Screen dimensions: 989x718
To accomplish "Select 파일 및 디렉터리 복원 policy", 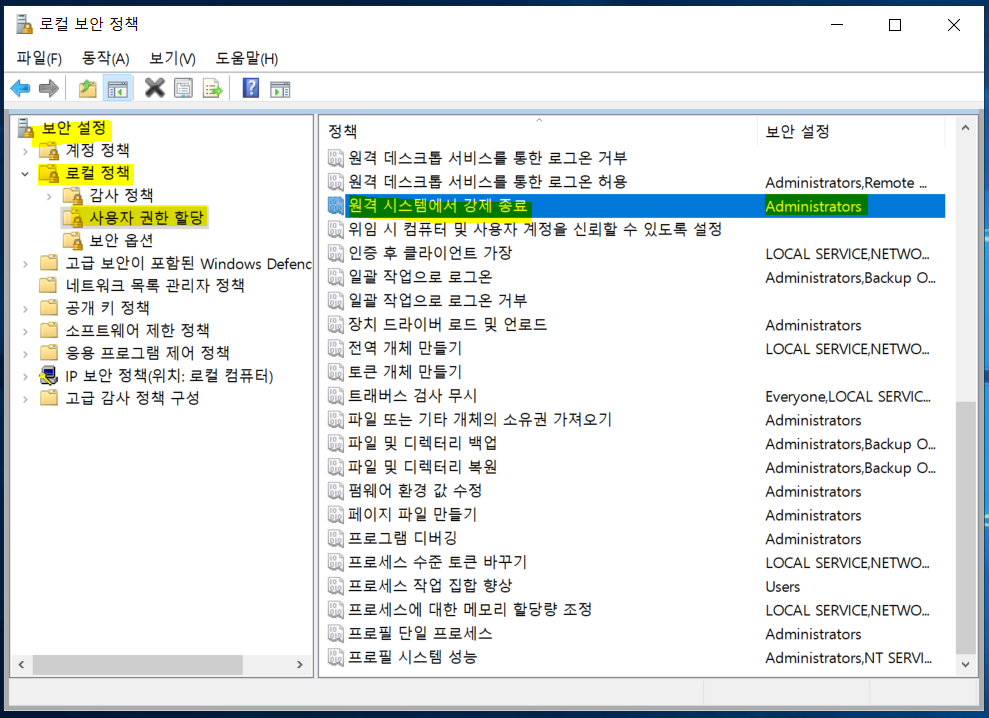I will pos(423,467).
